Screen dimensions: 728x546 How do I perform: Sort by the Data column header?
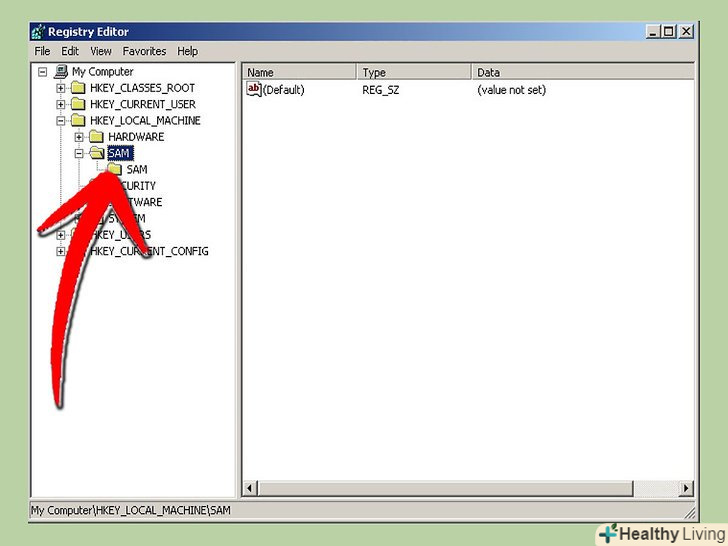(x=583, y=72)
